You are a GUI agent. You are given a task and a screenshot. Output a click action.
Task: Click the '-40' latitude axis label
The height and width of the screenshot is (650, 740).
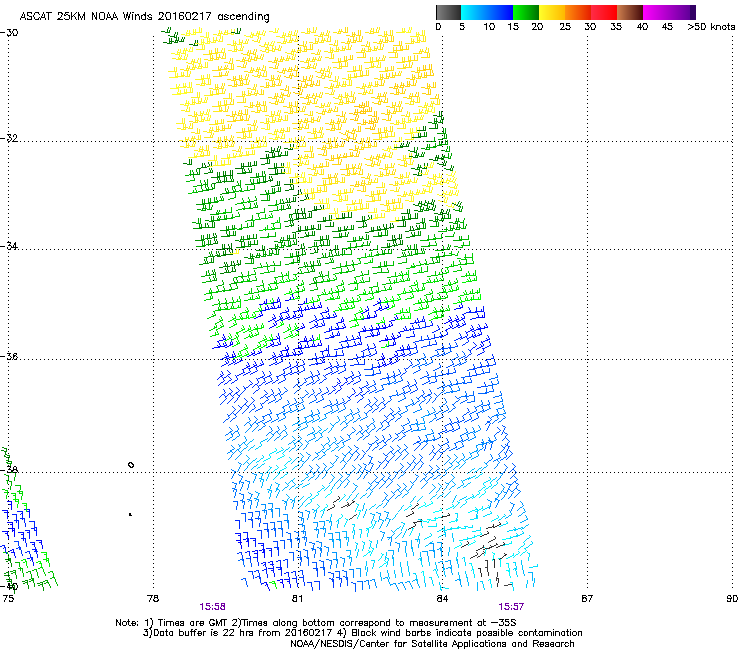coord(9,587)
